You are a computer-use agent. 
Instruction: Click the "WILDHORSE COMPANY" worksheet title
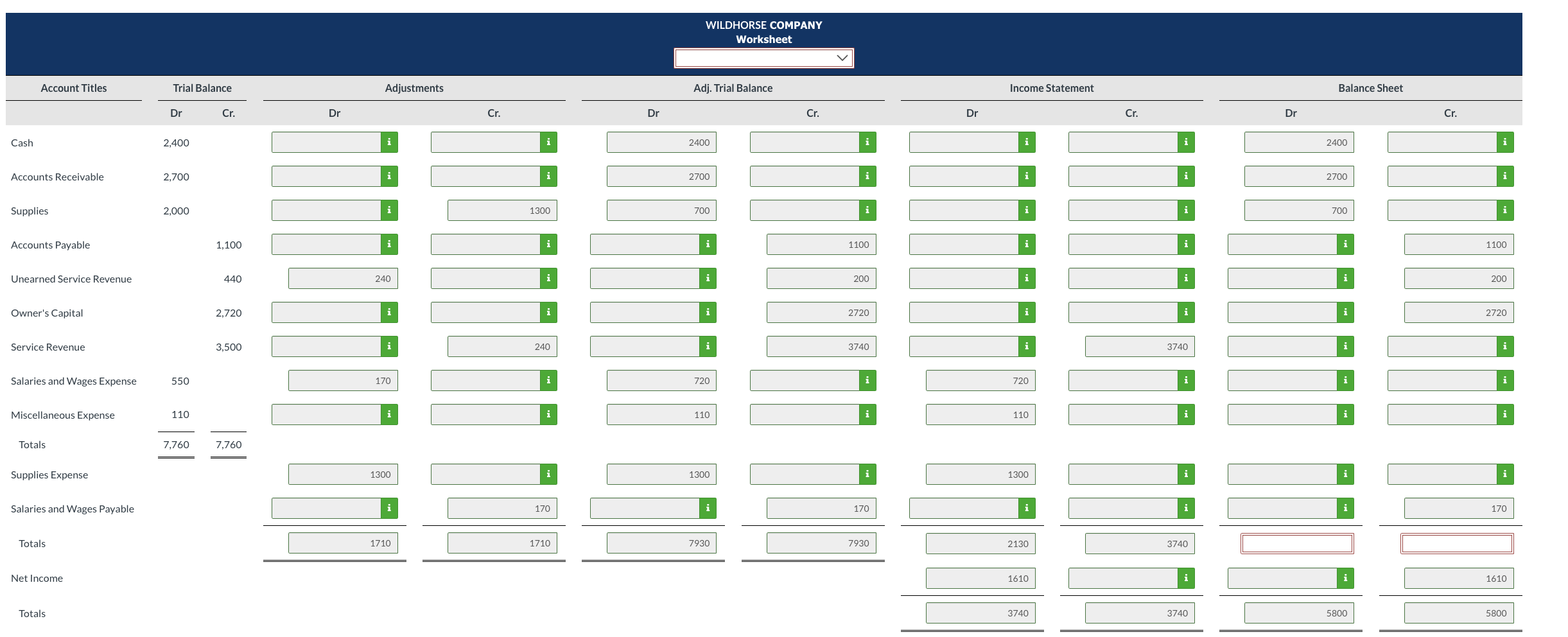point(763,25)
